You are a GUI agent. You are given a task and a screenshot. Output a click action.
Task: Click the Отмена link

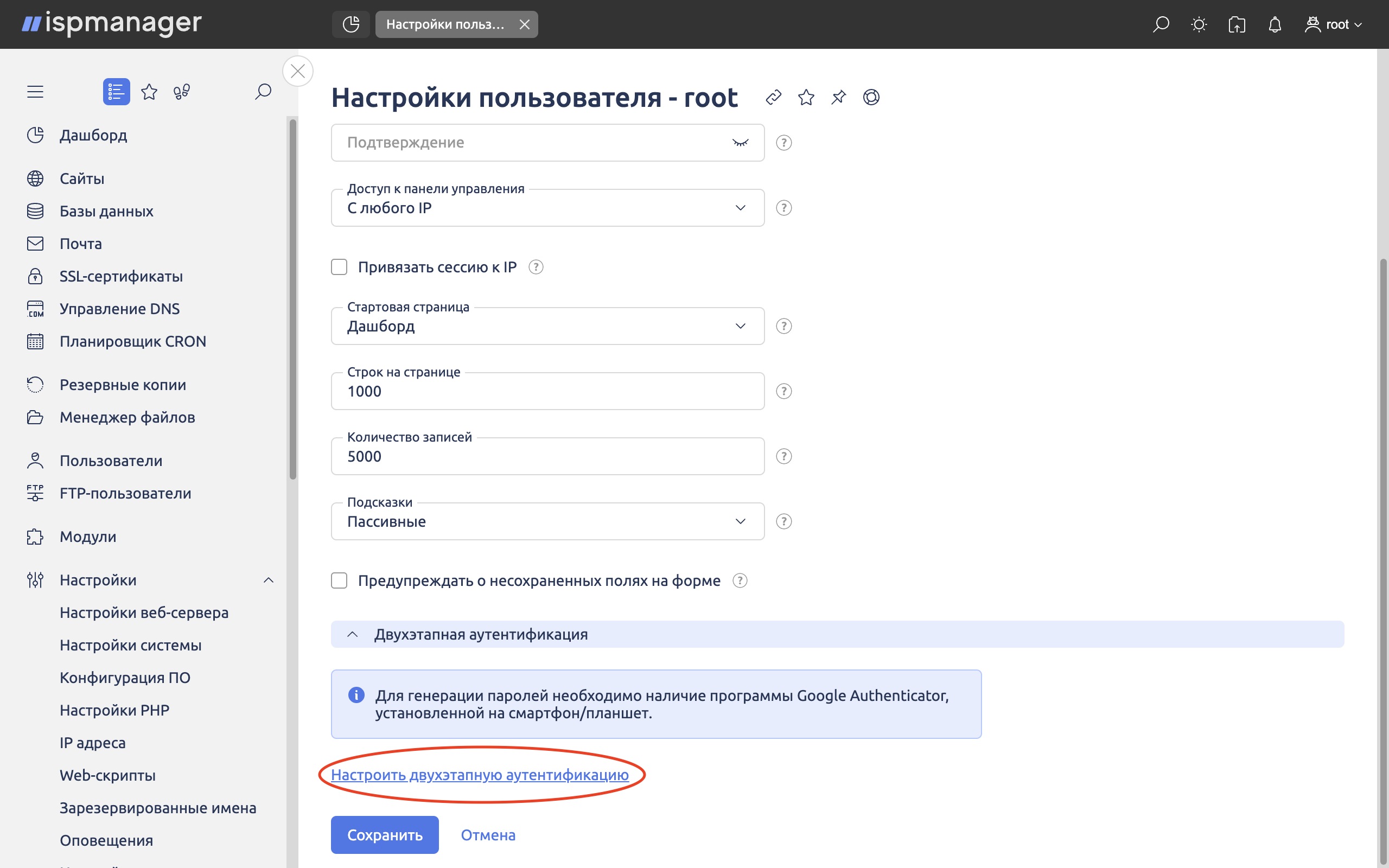(x=488, y=835)
